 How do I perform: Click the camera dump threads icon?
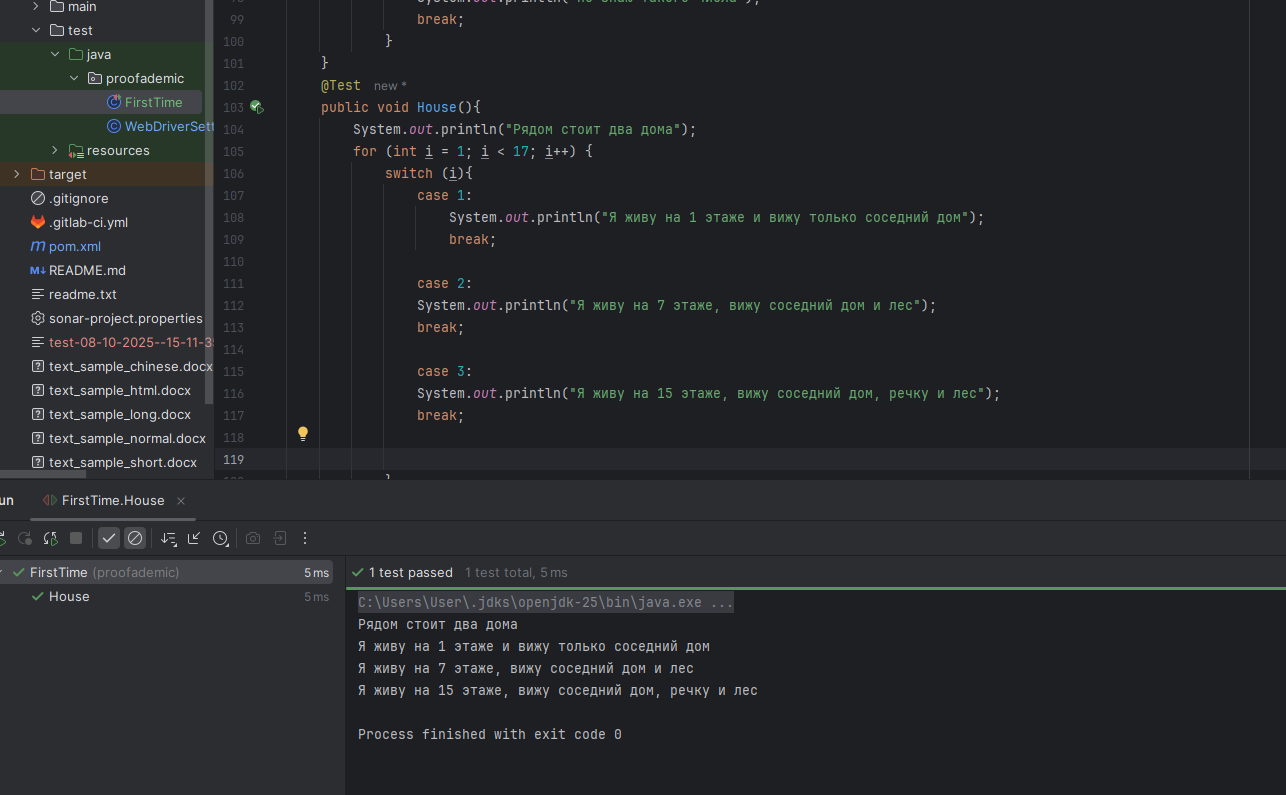click(x=253, y=538)
